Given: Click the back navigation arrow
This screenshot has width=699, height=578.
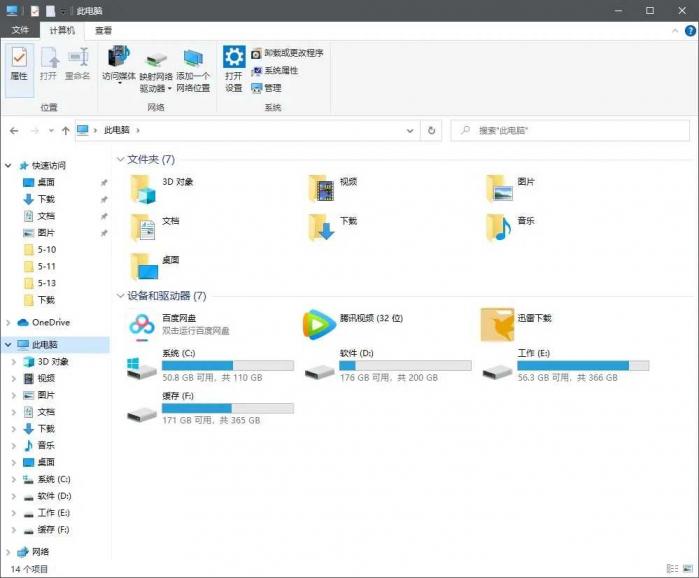Looking at the screenshot, I should (14, 131).
